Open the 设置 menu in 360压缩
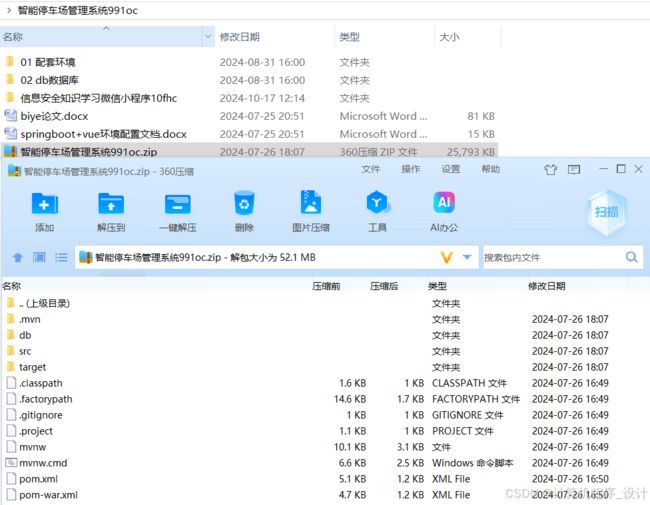This screenshot has width=650, height=505. [451, 169]
